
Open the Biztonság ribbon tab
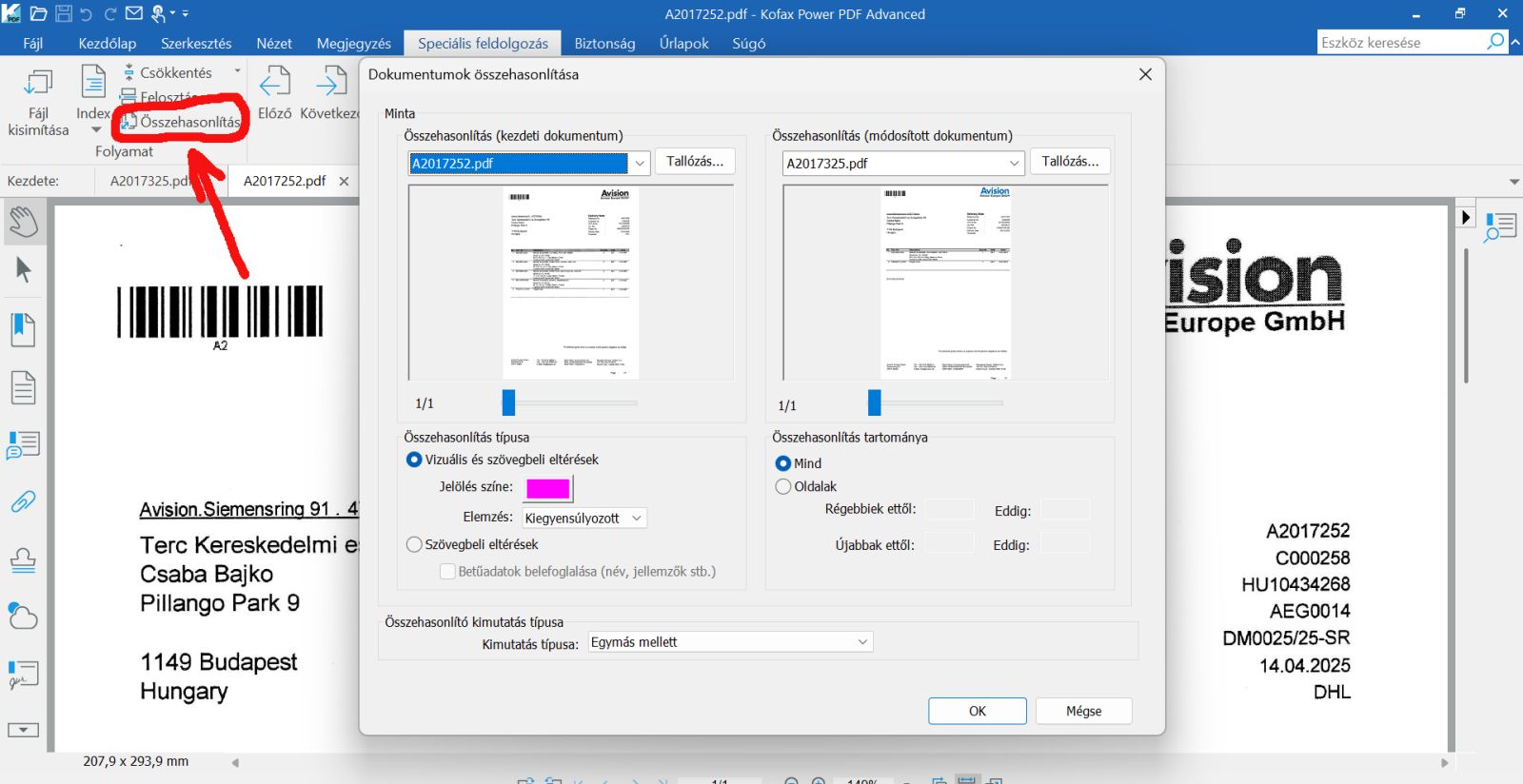[x=604, y=44]
